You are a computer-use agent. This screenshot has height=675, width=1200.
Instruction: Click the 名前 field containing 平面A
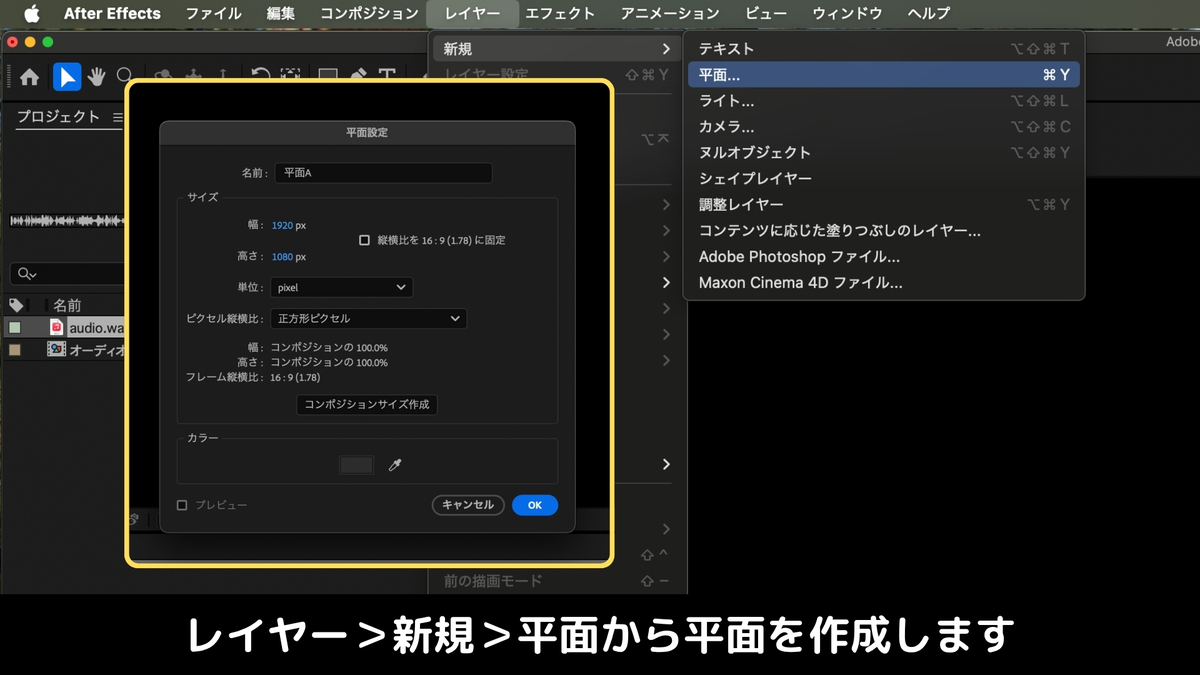[x=383, y=172]
